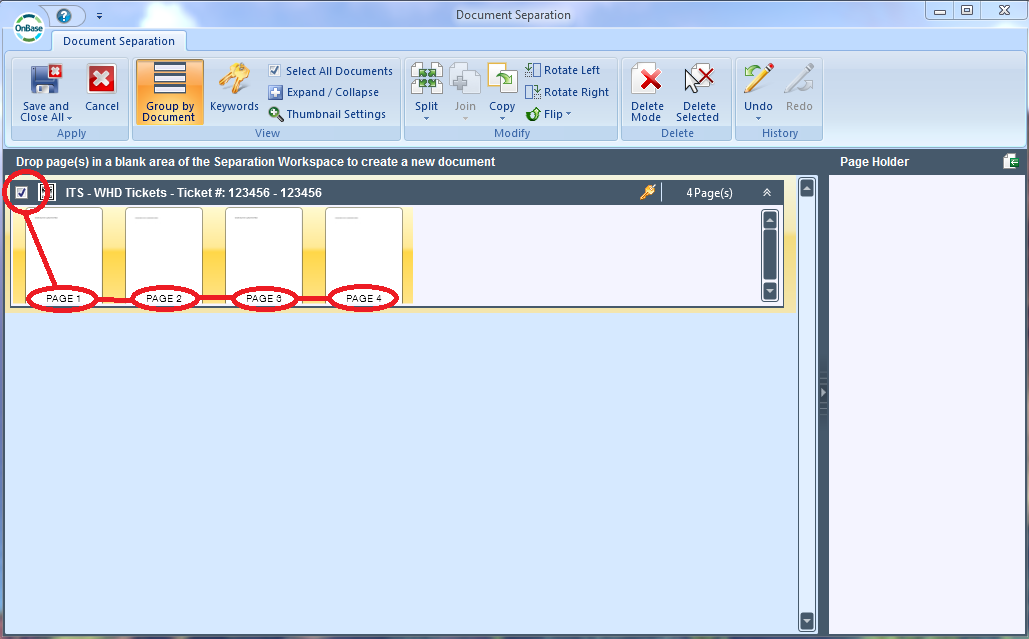Click the document type icon beside ITS - WHD Tickets
1029x639 pixels.
coord(47,192)
